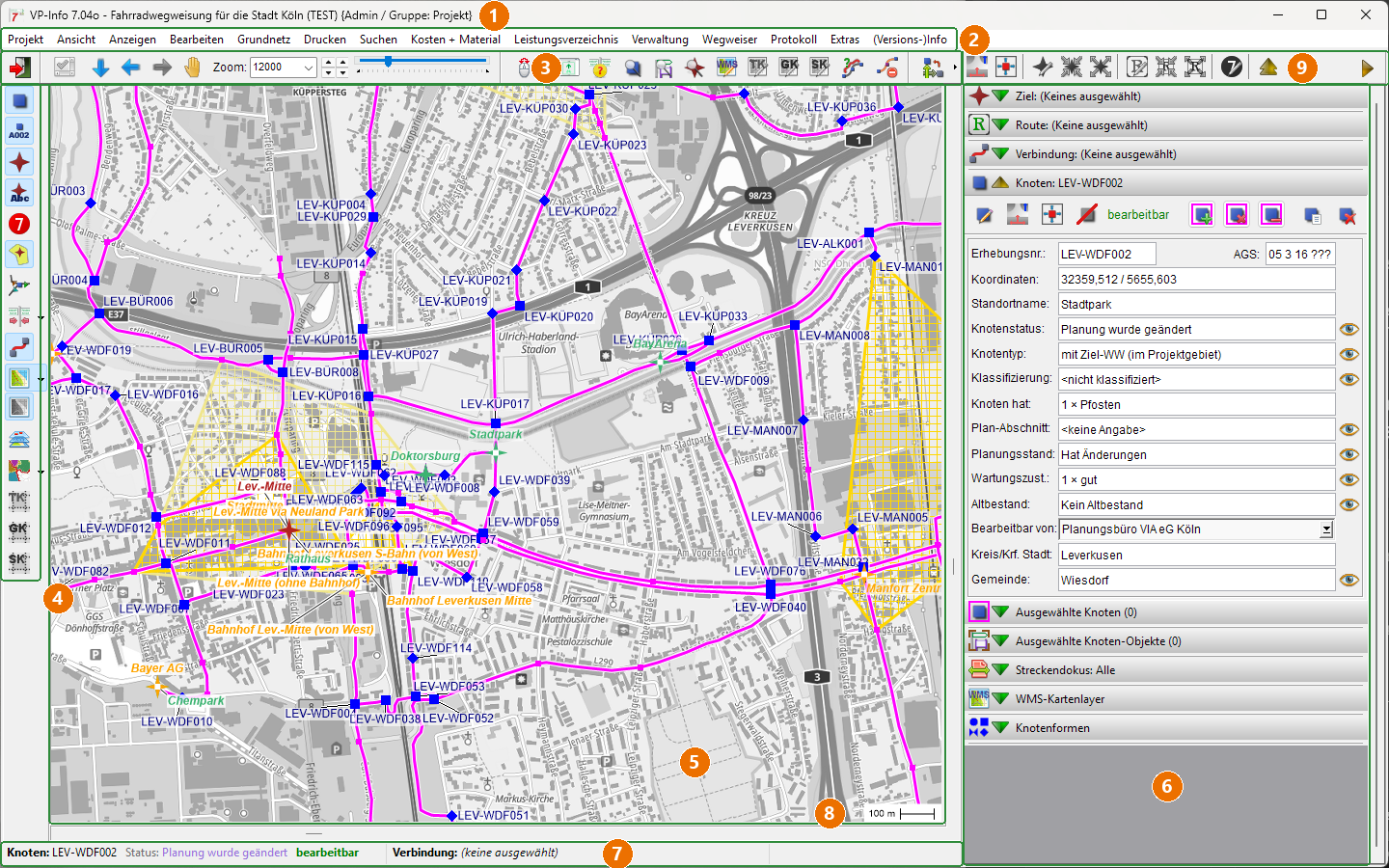Toggle the connections icon in left sidebar
Image resolution: width=1389 pixels, height=868 pixels.
pos(19,347)
